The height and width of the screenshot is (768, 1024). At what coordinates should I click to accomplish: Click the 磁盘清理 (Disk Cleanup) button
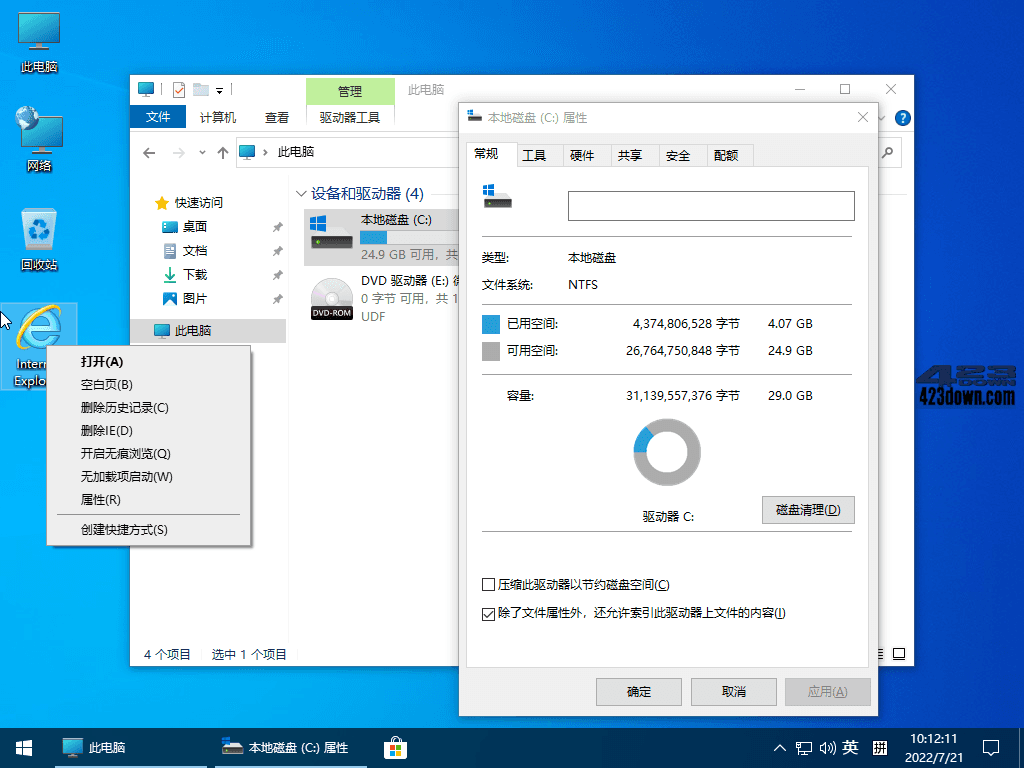[x=808, y=510]
